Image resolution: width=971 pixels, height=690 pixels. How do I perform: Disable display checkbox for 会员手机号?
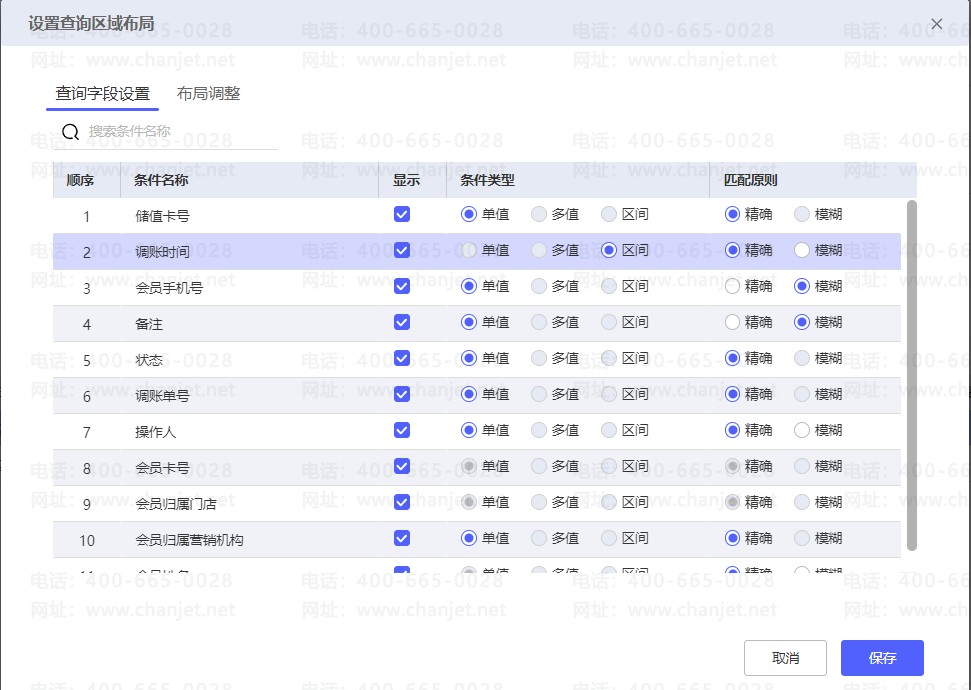coord(402,286)
